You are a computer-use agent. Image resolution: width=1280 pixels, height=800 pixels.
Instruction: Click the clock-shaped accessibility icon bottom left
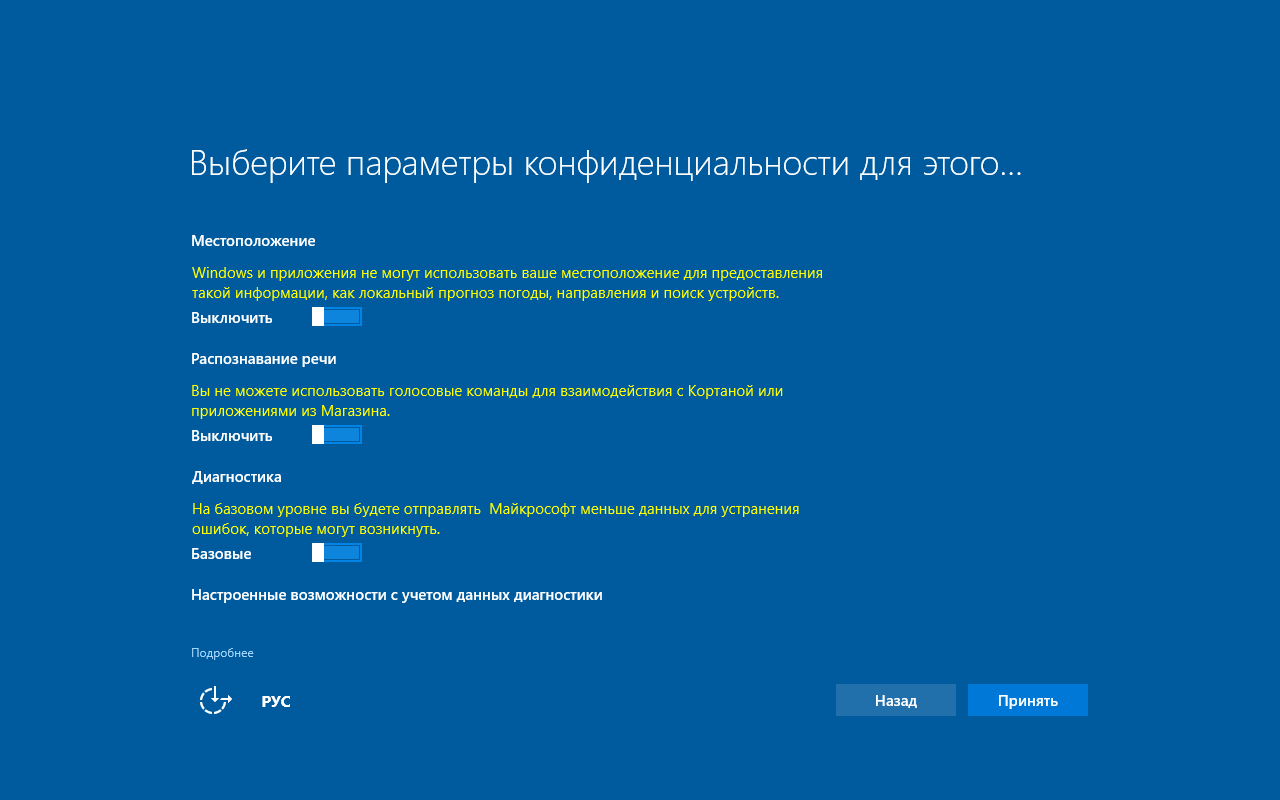(x=213, y=701)
